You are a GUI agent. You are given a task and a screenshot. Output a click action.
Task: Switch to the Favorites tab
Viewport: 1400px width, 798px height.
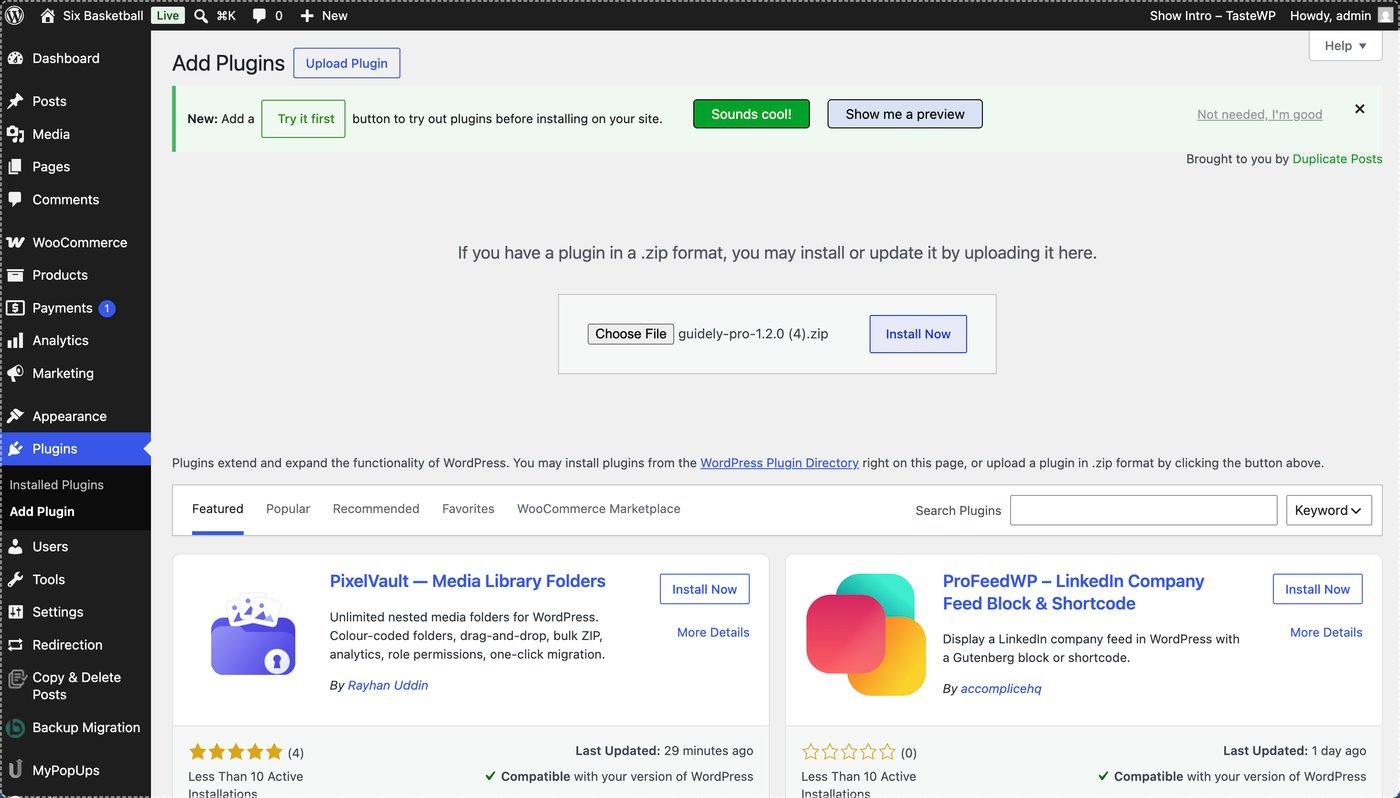[x=468, y=509]
